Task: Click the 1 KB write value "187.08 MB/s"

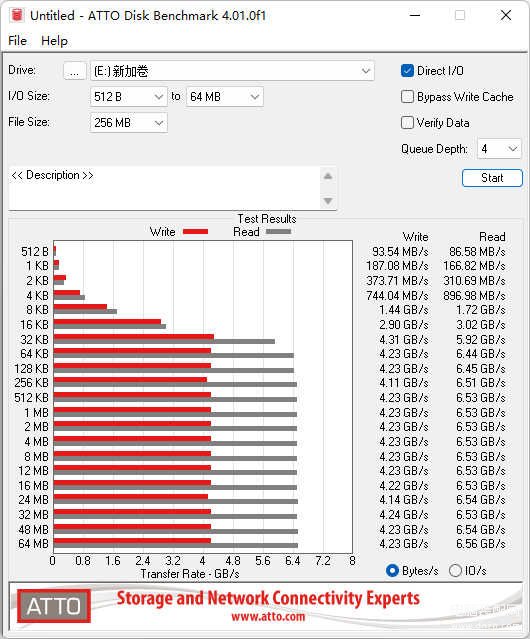Action: click(397, 266)
